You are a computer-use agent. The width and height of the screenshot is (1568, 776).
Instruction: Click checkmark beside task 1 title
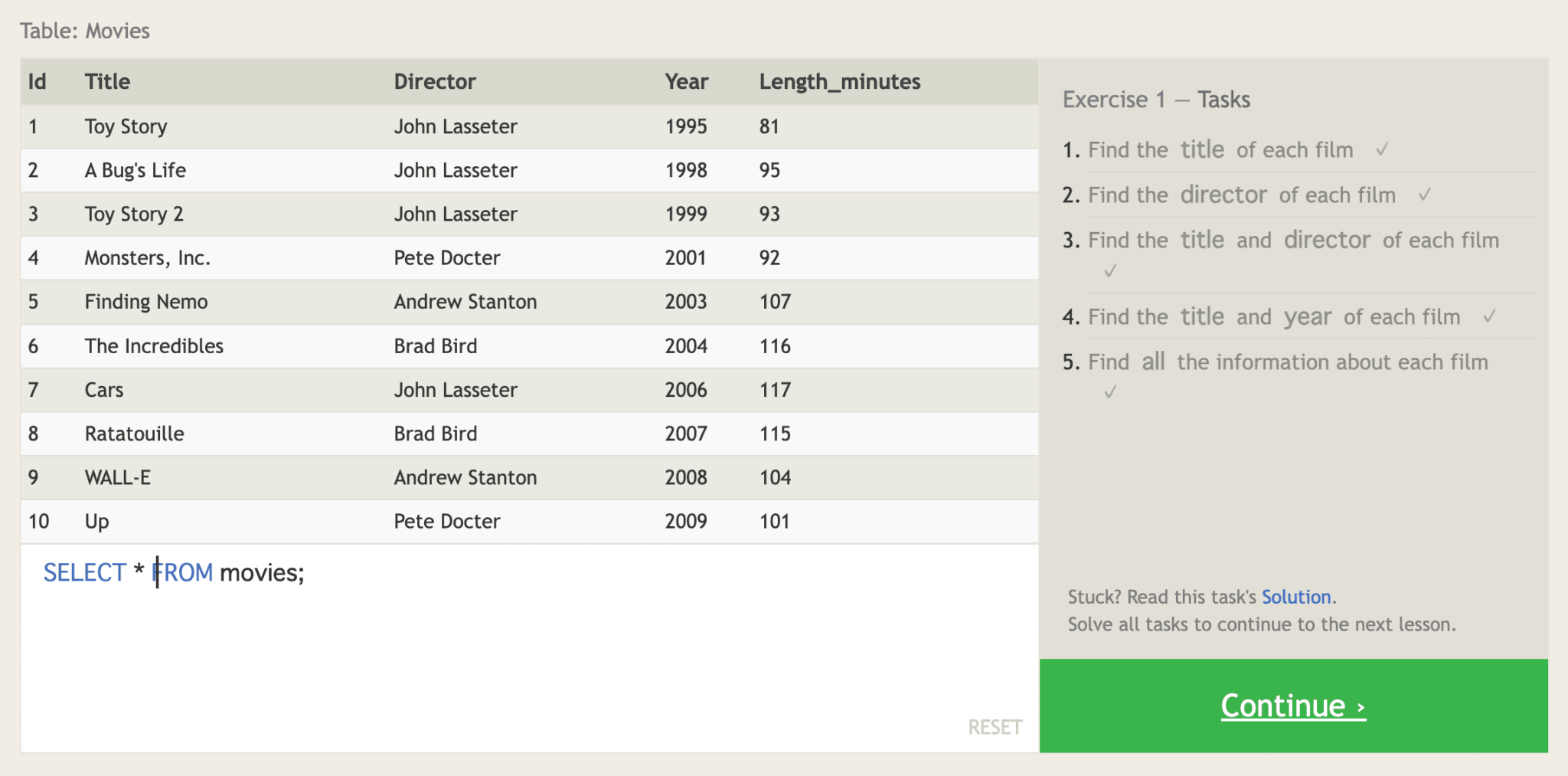1382,149
